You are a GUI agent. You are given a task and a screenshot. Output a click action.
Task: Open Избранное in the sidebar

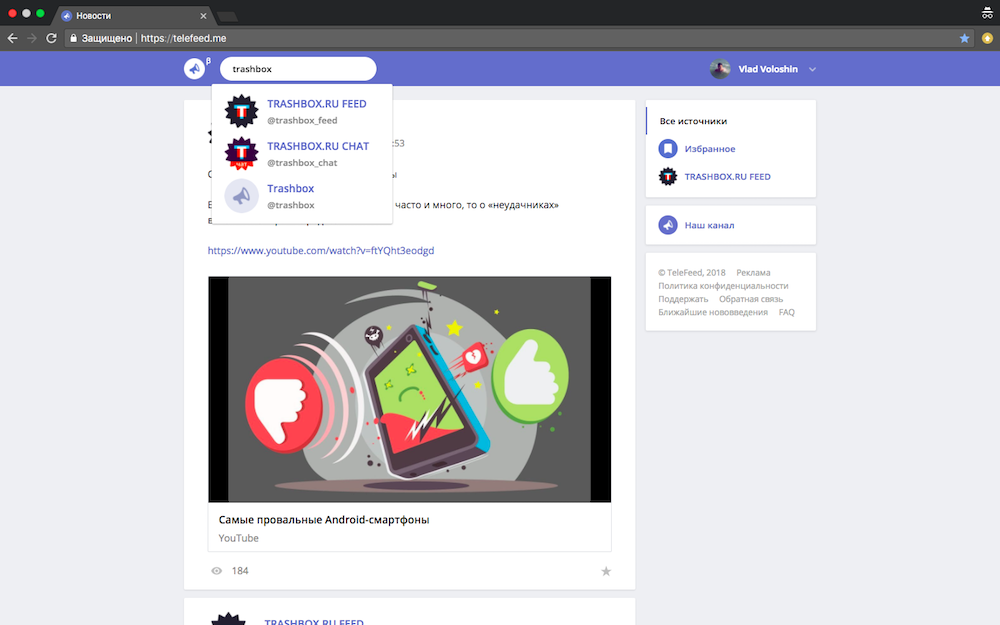coord(710,149)
